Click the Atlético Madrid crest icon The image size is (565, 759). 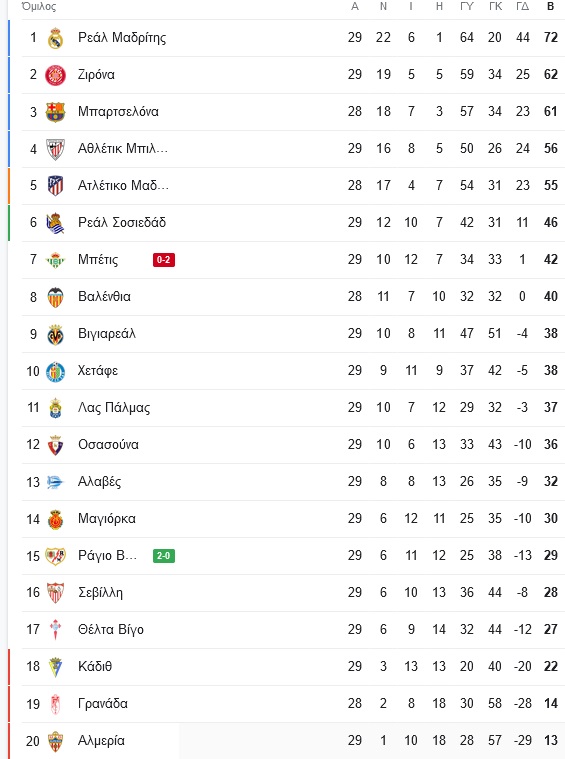tap(55, 186)
